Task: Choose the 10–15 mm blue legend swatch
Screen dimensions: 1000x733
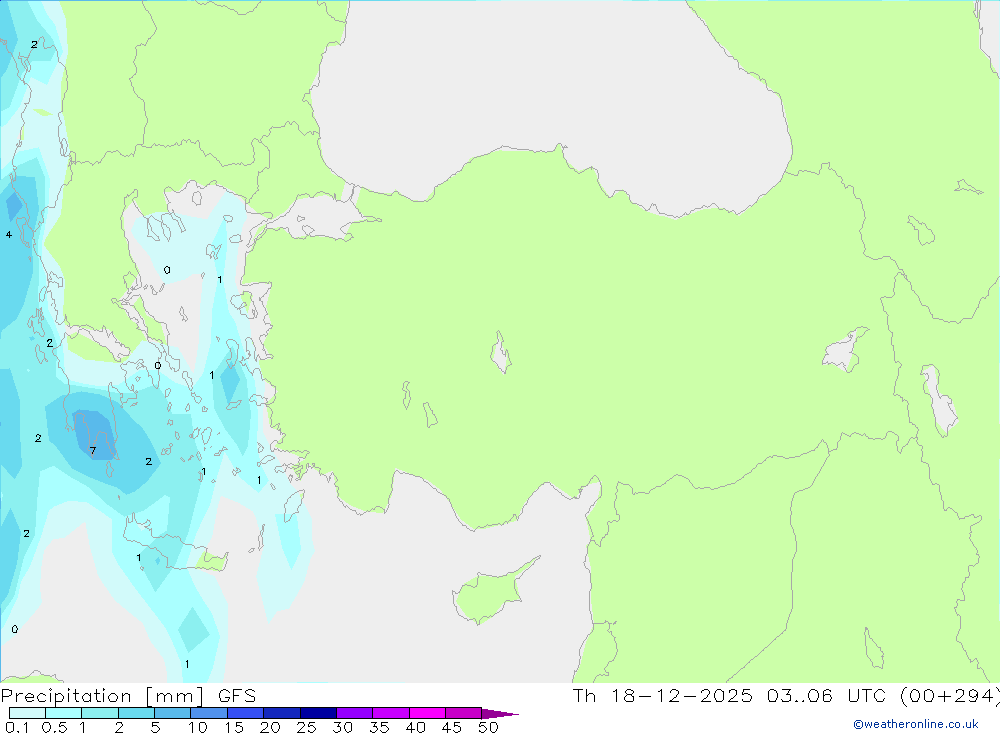Action: click(x=209, y=713)
